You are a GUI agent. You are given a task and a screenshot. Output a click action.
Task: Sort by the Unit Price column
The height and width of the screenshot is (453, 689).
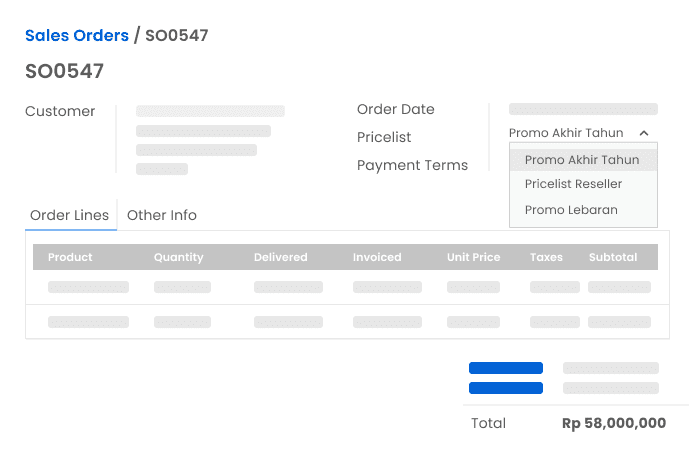[x=473, y=257]
